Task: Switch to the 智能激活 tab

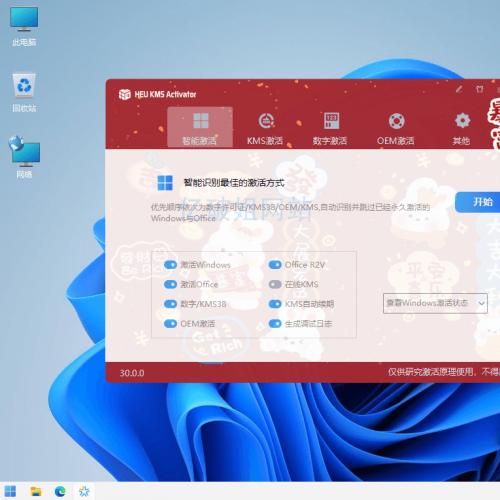Action: click(x=200, y=127)
